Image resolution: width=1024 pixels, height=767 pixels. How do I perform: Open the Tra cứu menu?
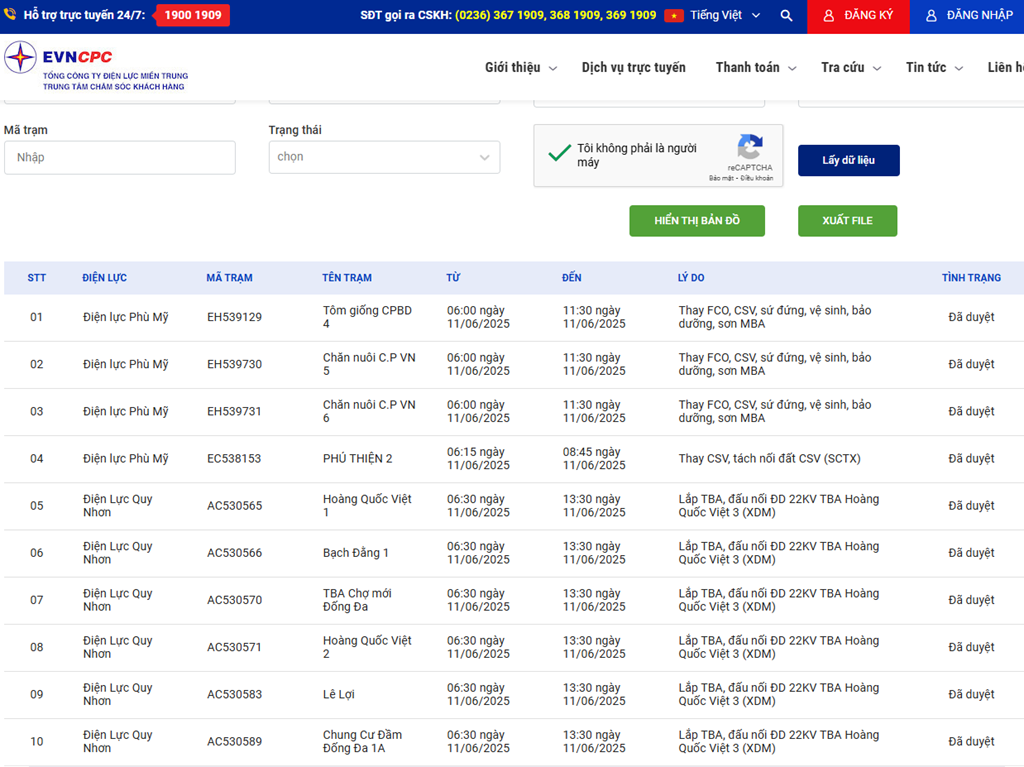(x=850, y=67)
